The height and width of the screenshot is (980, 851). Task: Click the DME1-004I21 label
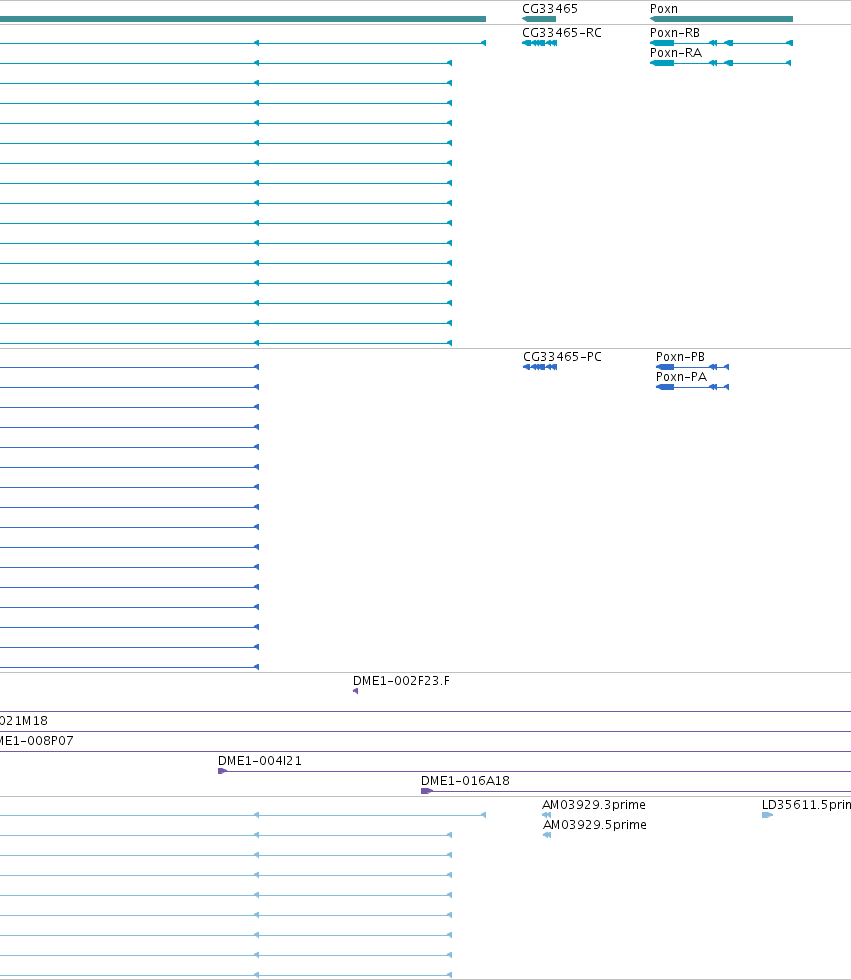[259, 761]
